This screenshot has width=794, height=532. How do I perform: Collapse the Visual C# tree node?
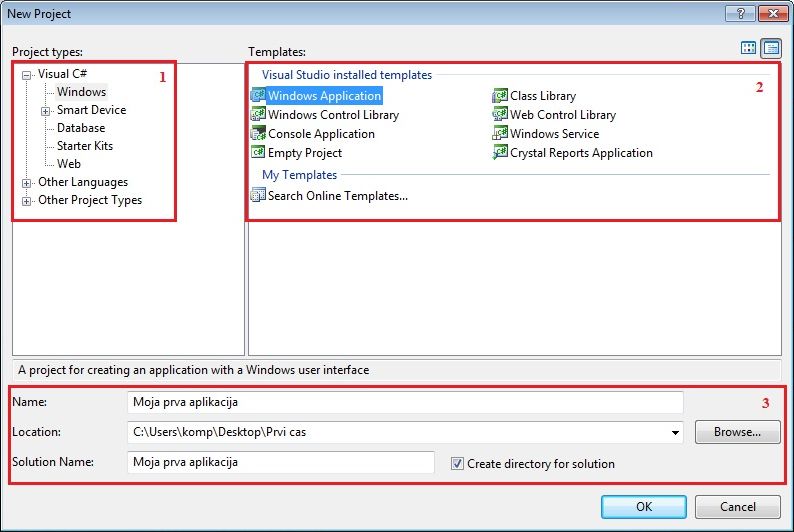(26, 76)
